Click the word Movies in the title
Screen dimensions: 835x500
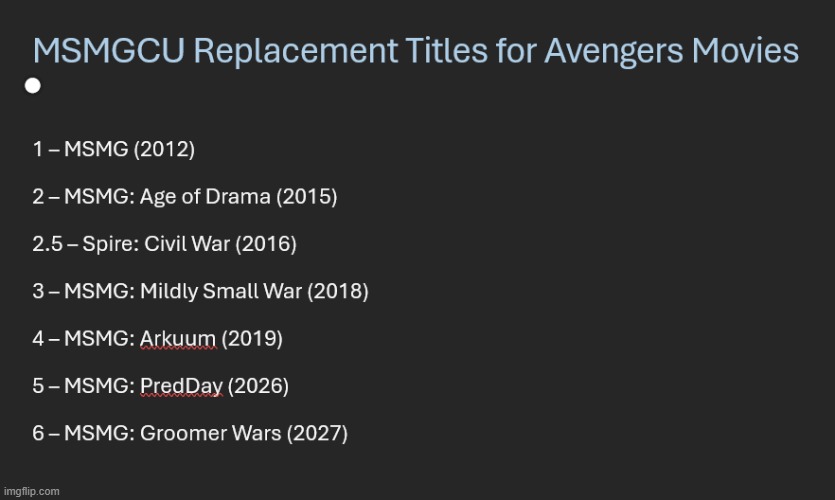tap(745, 51)
